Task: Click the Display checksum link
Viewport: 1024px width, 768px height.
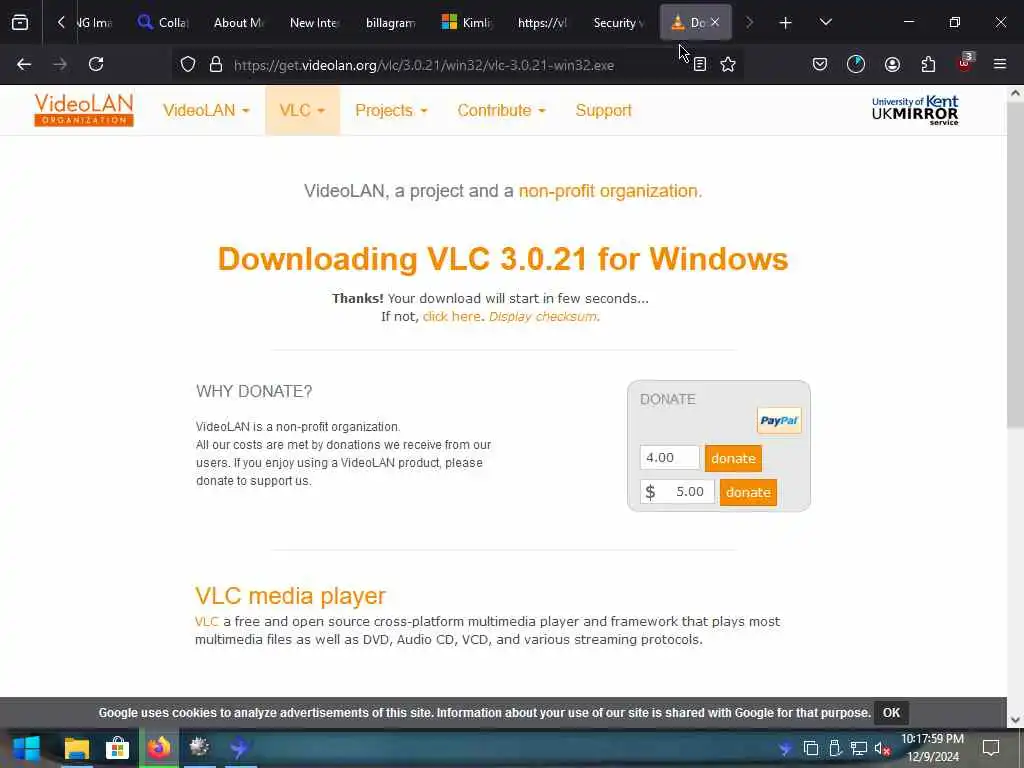Action: pos(543,317)
